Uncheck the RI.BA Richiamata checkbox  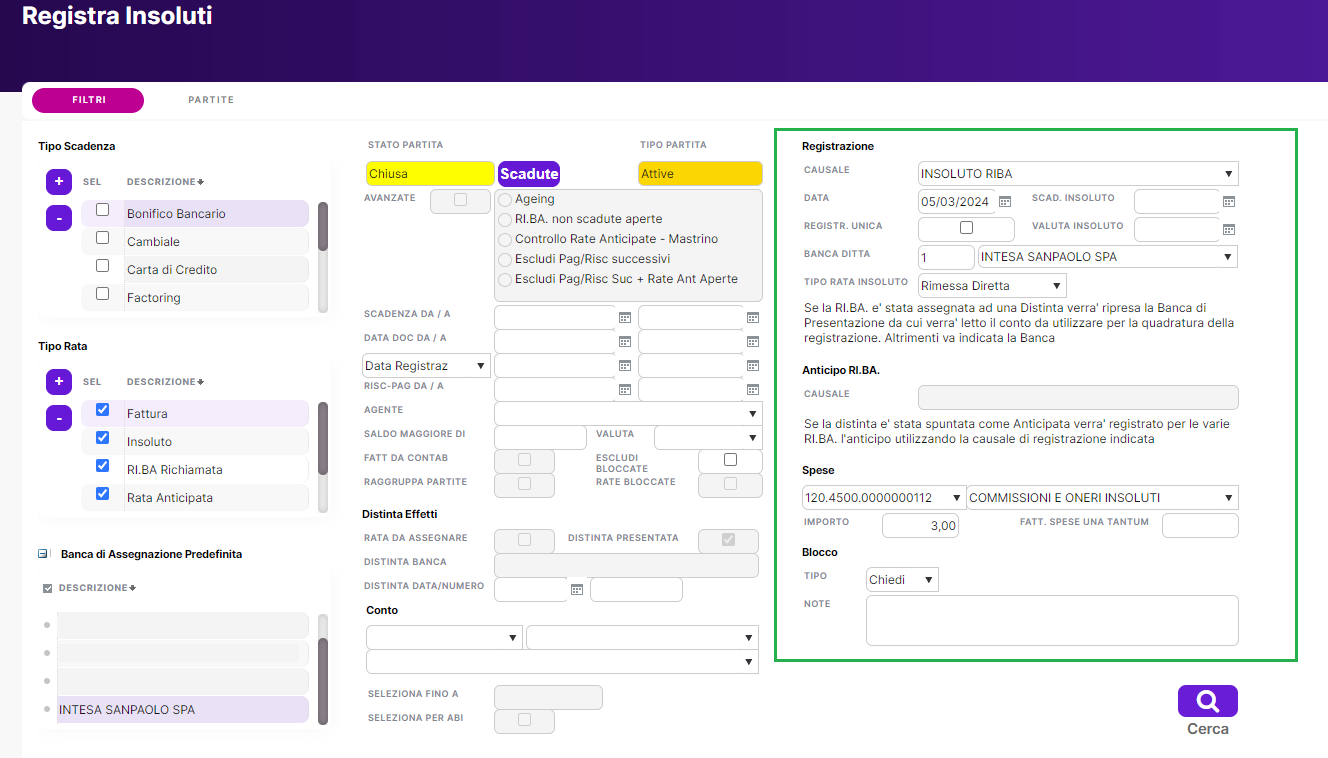[102, 466]
